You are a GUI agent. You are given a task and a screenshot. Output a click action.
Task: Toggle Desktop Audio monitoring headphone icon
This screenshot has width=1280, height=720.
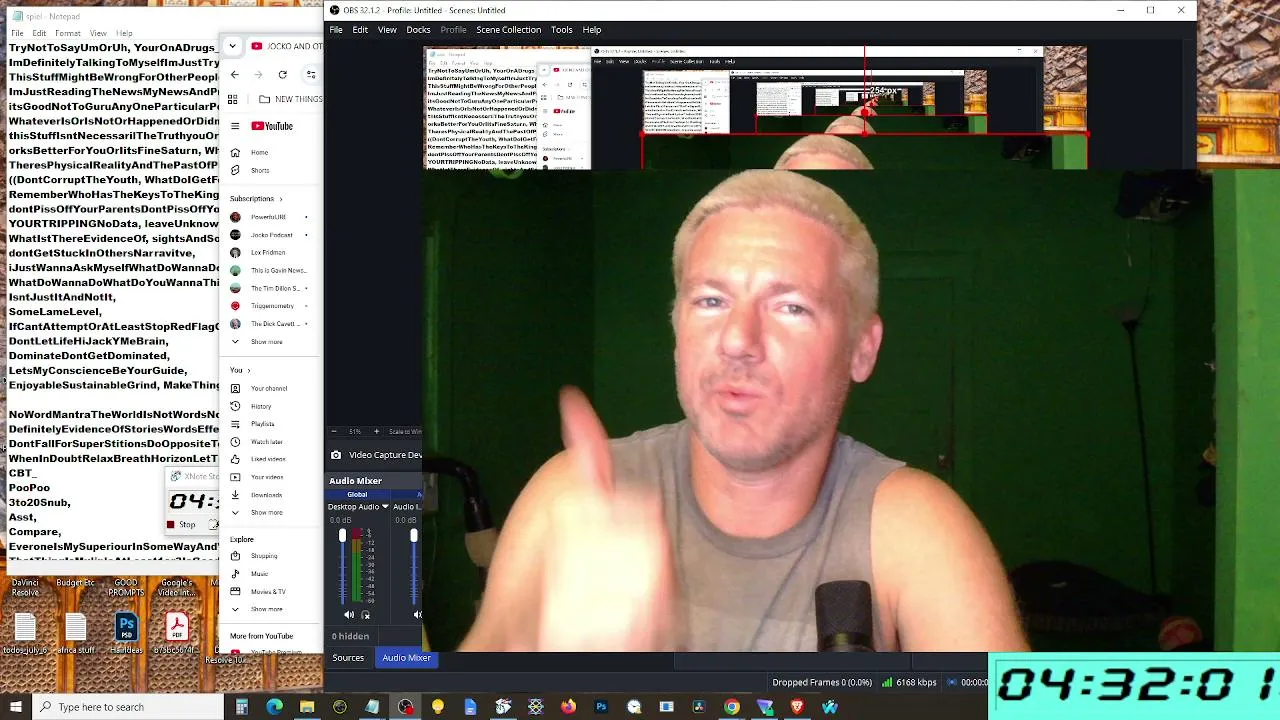(x=365, y=615)
